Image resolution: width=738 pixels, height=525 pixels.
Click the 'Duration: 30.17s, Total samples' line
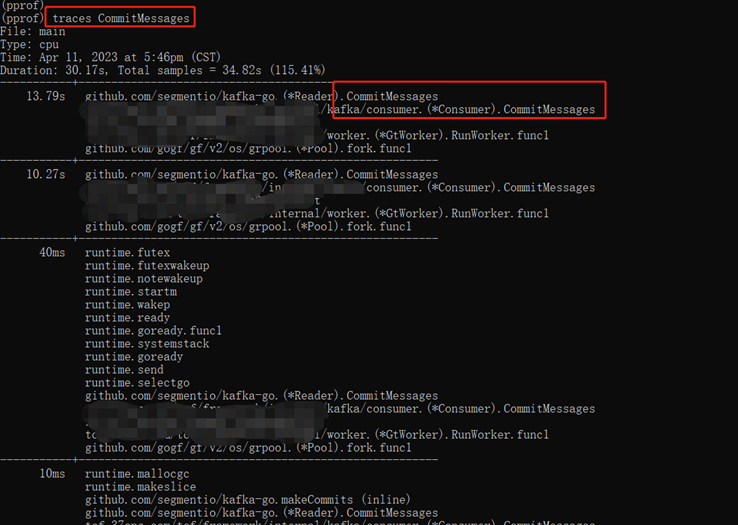162,71
